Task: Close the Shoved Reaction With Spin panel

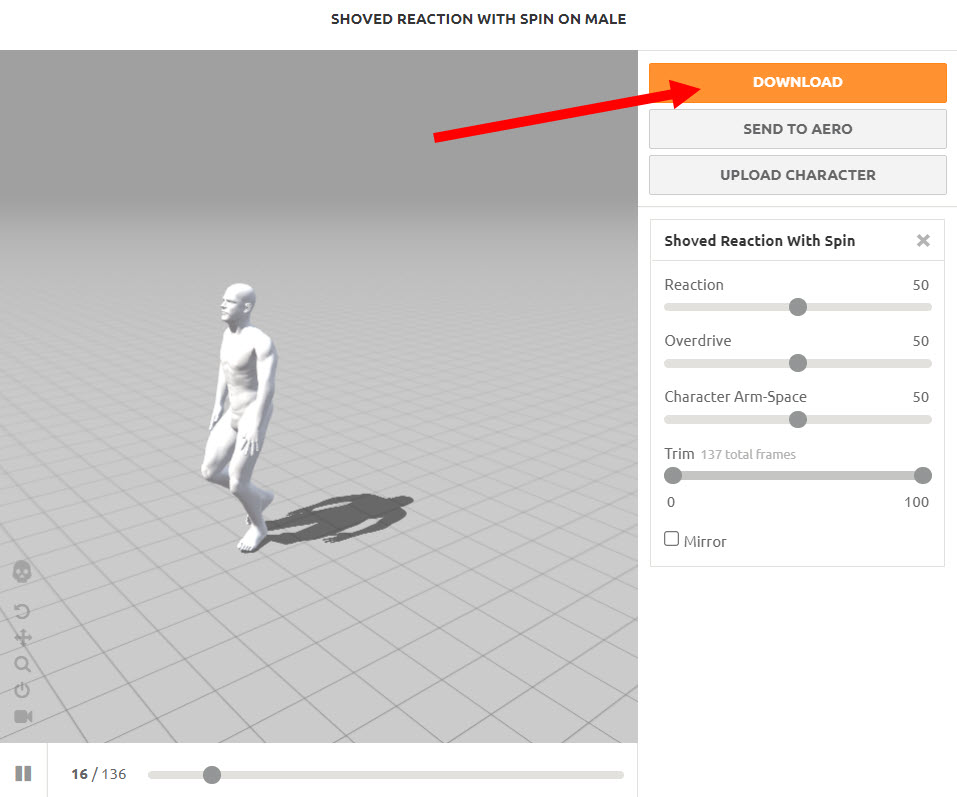Action: (x=923, y=240)
